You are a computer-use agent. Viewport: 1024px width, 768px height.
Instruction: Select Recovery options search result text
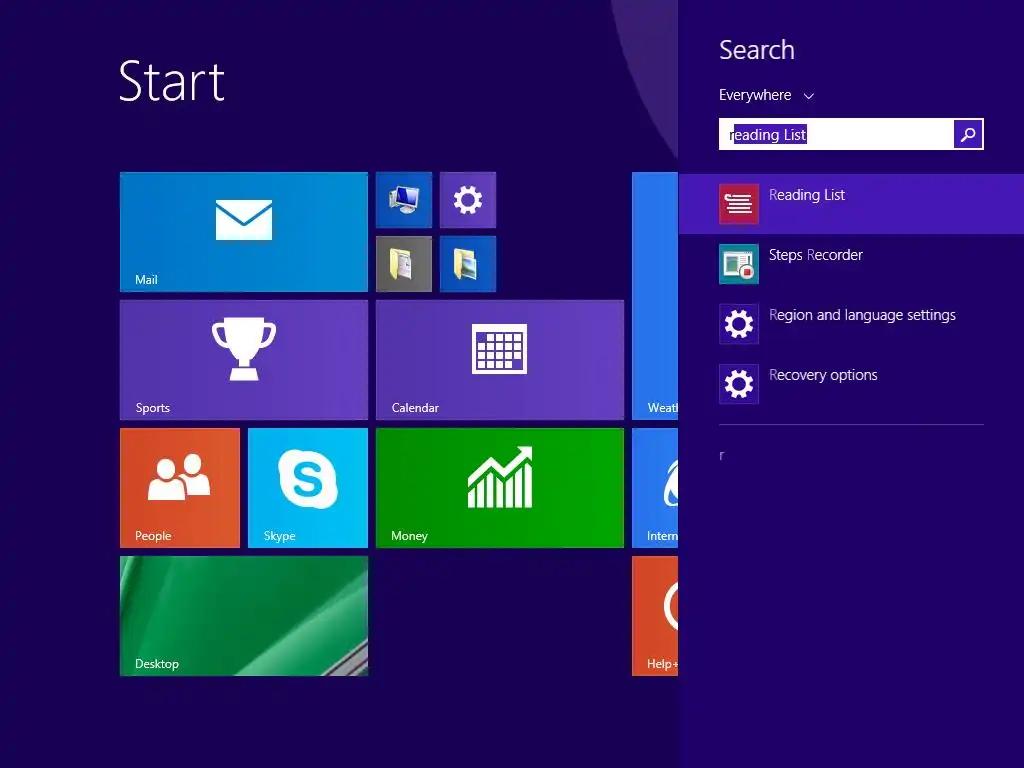823,375
